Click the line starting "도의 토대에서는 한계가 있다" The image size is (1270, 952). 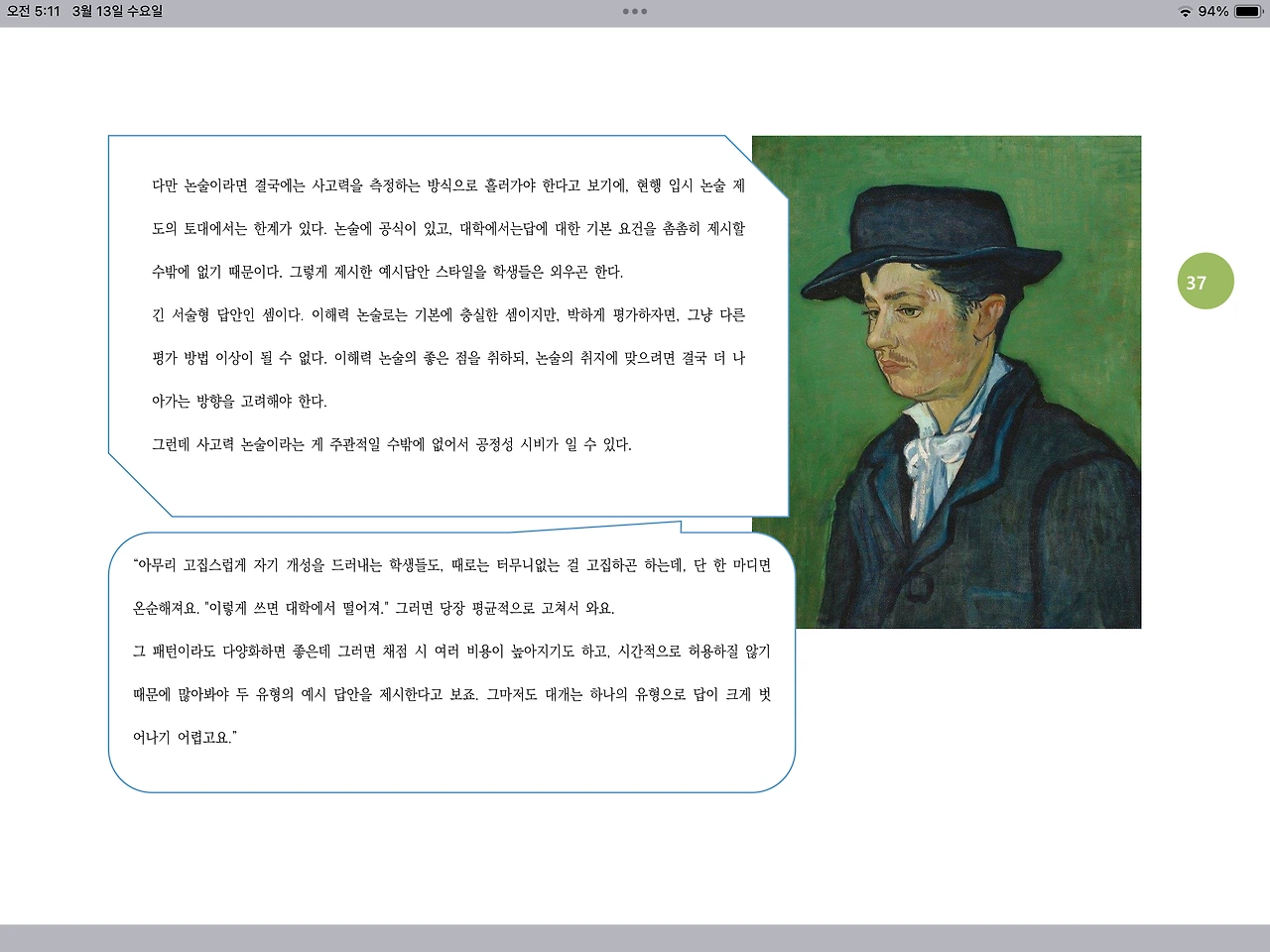pos(448,229)
